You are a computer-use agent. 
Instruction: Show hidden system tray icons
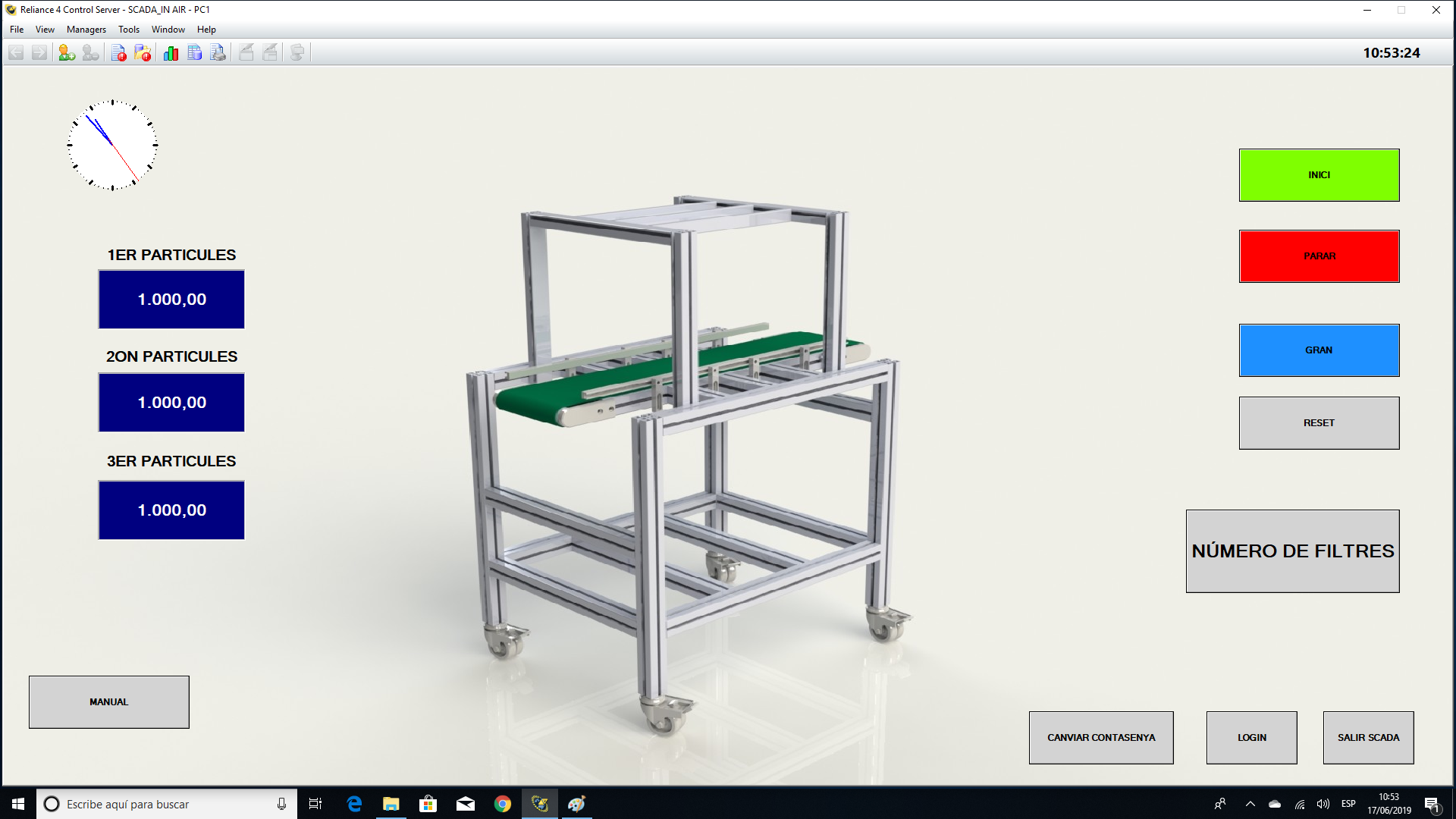click(1250, 804)
